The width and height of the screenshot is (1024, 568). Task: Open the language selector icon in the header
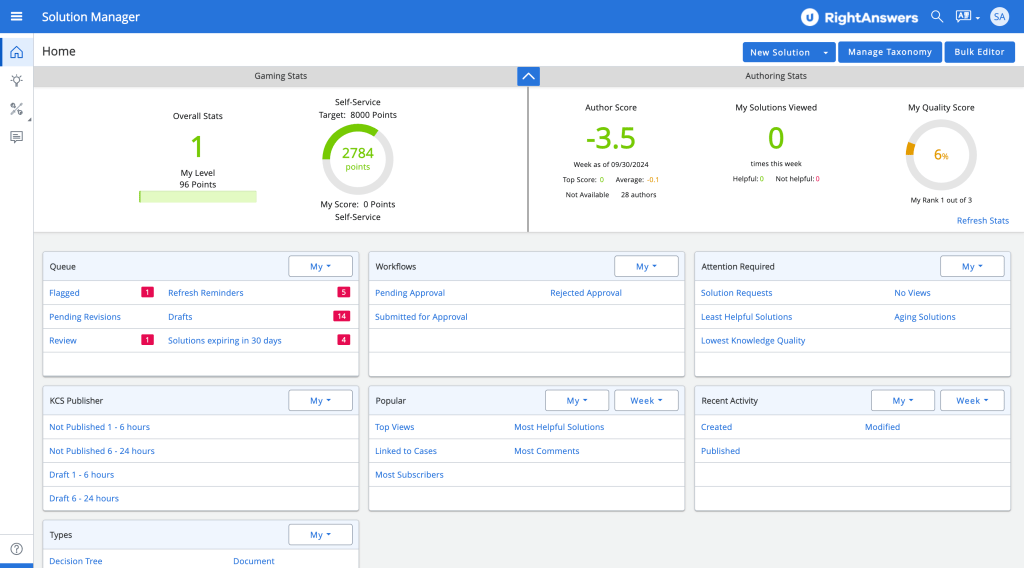click(x=967, y=17)
